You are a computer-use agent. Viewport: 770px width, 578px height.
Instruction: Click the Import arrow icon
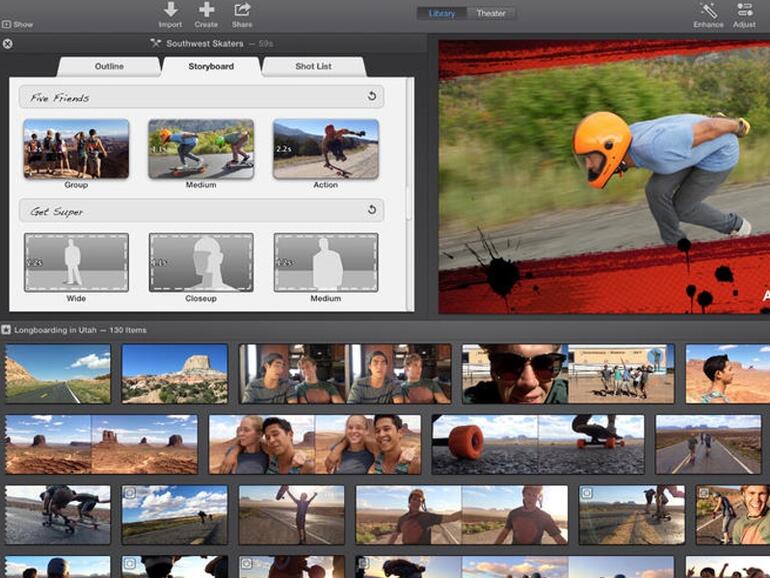[x=170, y=10]
